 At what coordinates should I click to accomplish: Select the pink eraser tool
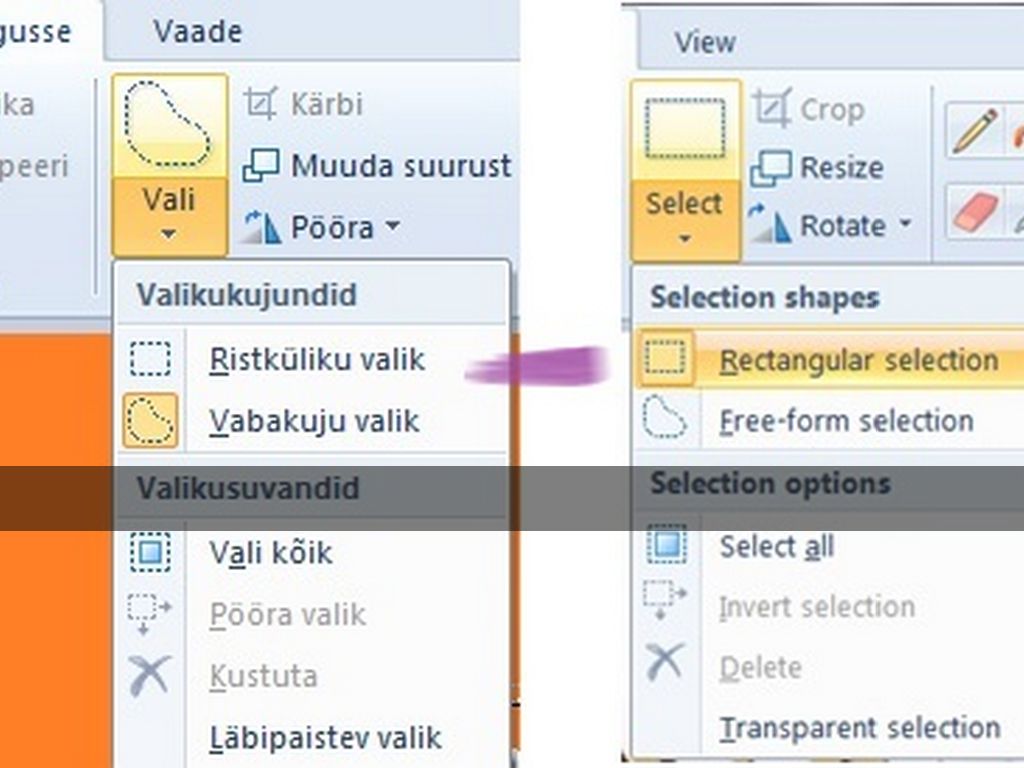point(973,211)
